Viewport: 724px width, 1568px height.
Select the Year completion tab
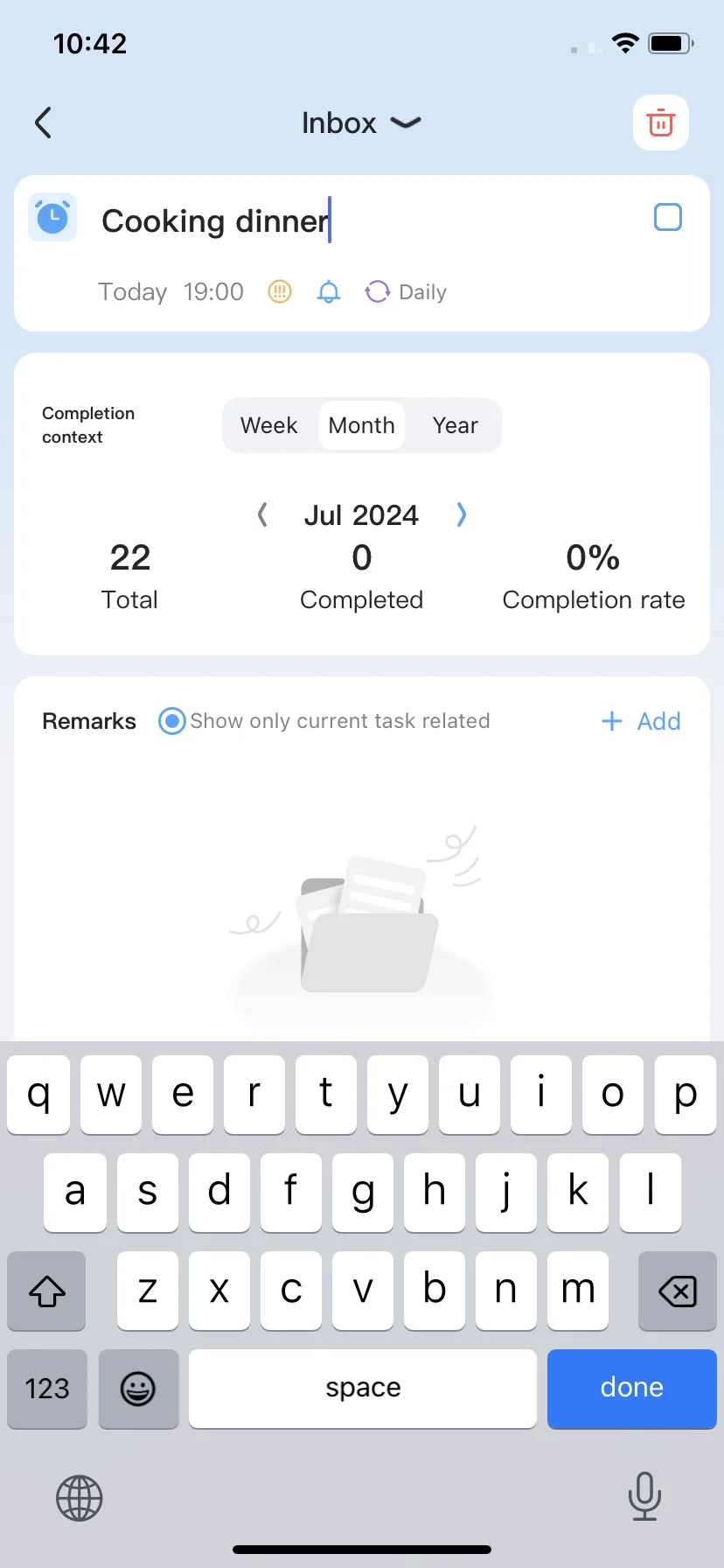click(x=456, y=425)
